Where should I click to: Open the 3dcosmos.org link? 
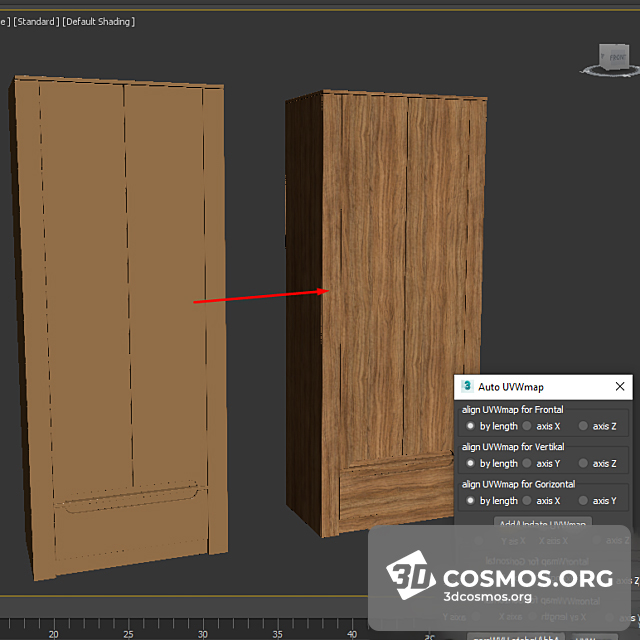(487, 597)
